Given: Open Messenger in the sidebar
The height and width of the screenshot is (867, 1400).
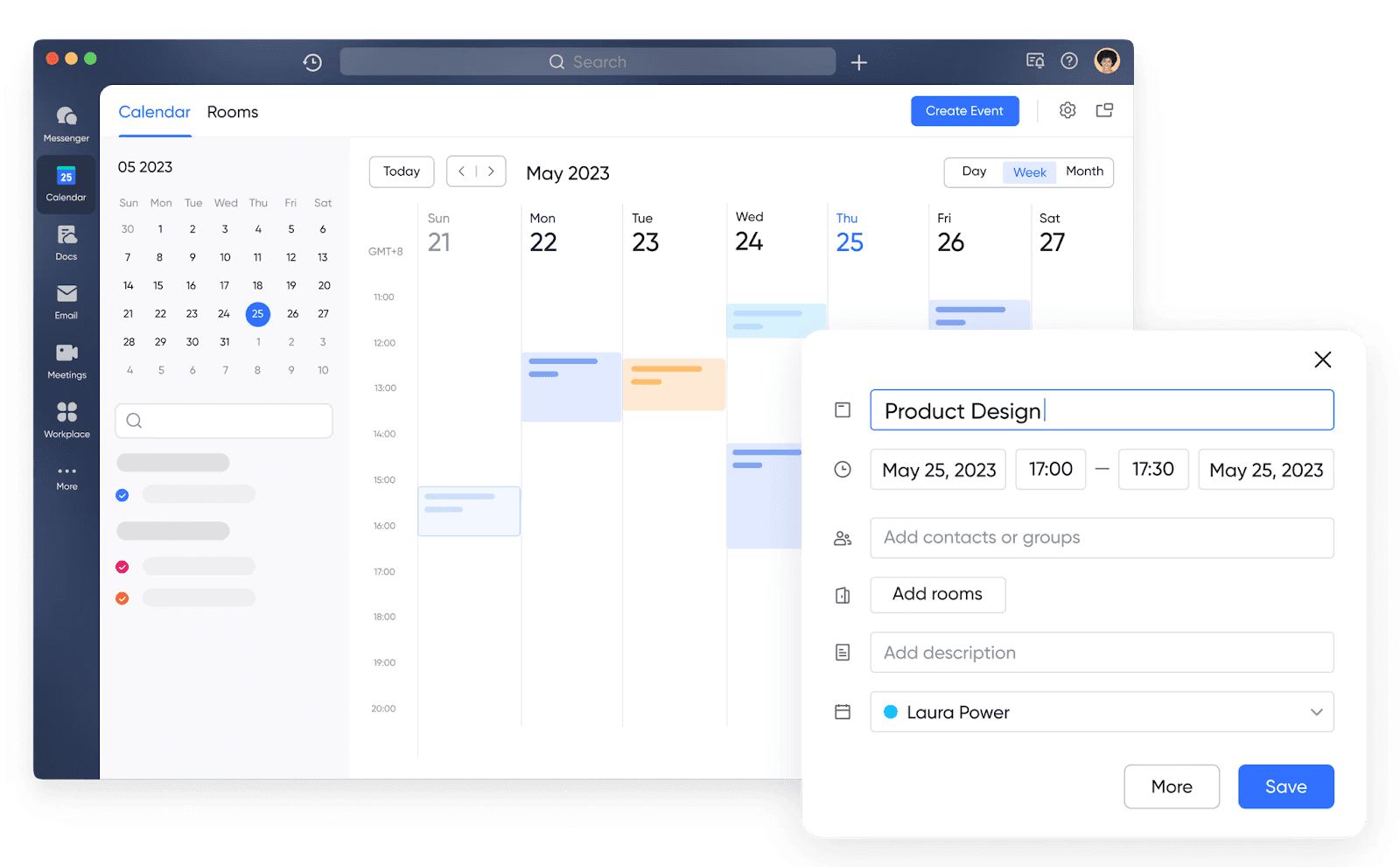Looking at the screenshot, I should click(66, 124).
